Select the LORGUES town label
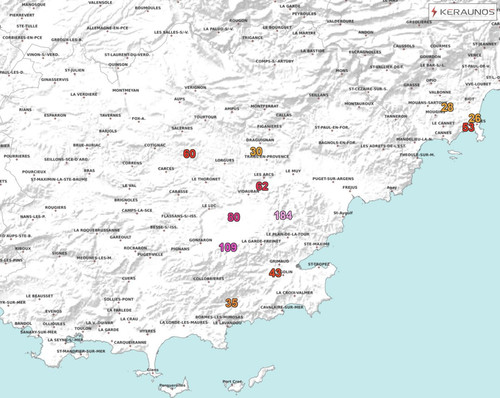The image size is (500, 398). pyautogui.click(x=224, y=160)
